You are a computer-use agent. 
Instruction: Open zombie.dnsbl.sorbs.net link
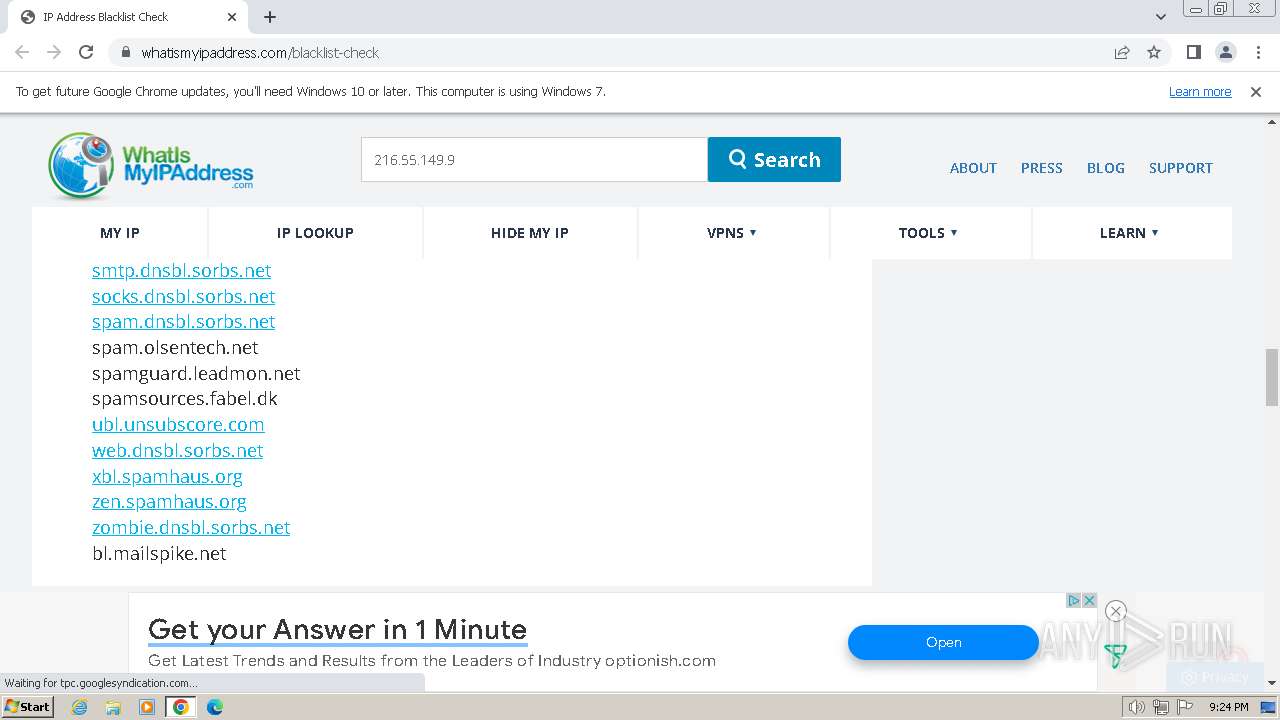click(x=191, y=528)
